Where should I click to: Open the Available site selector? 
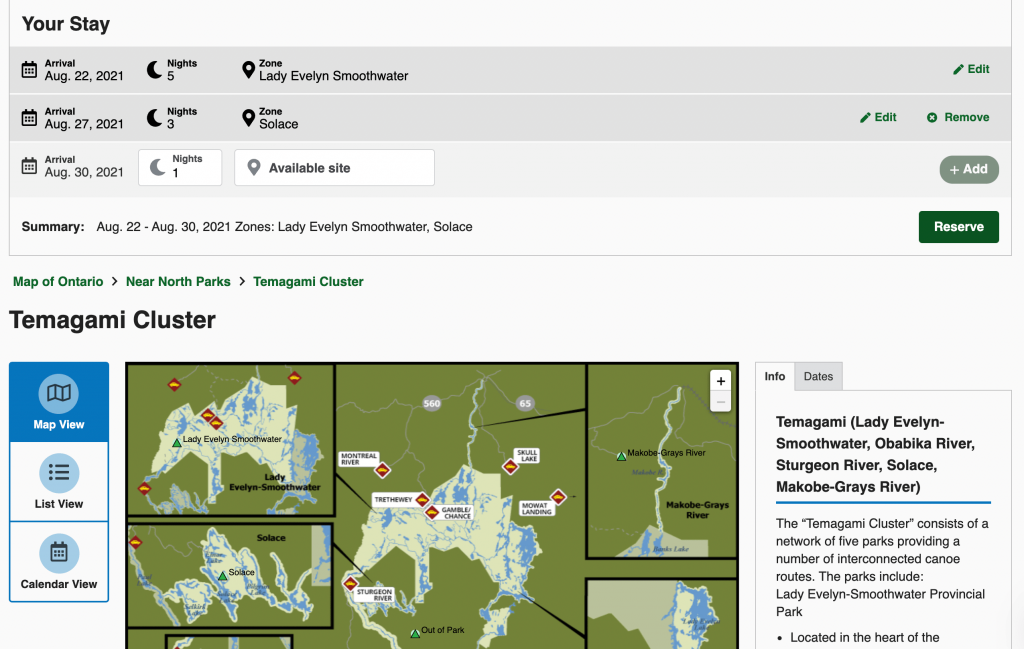[x=334, y=168]
